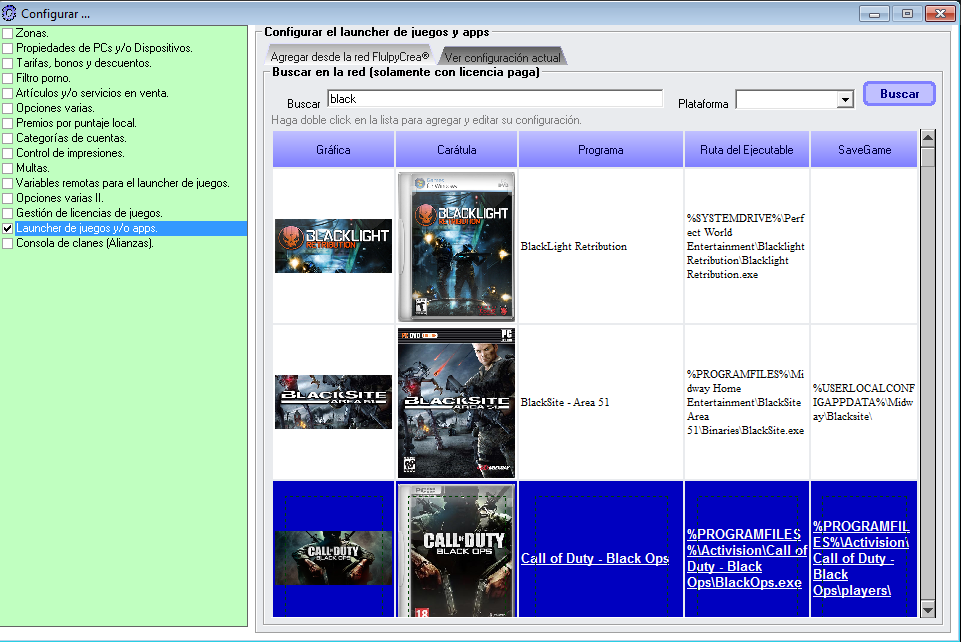
Task: Click the Gráfica column header
Action: pyautogui.click(x=333, y=149)
